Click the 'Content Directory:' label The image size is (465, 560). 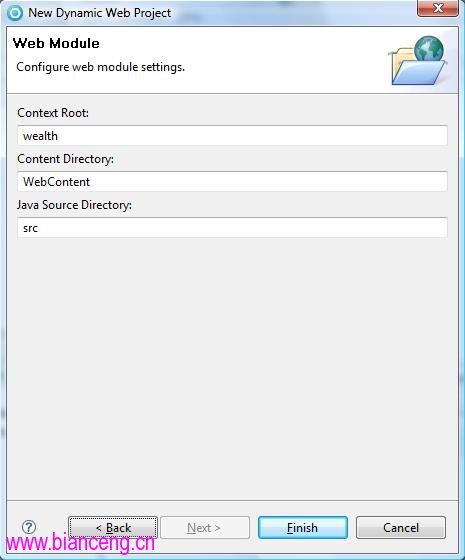(x=65, y=159)
